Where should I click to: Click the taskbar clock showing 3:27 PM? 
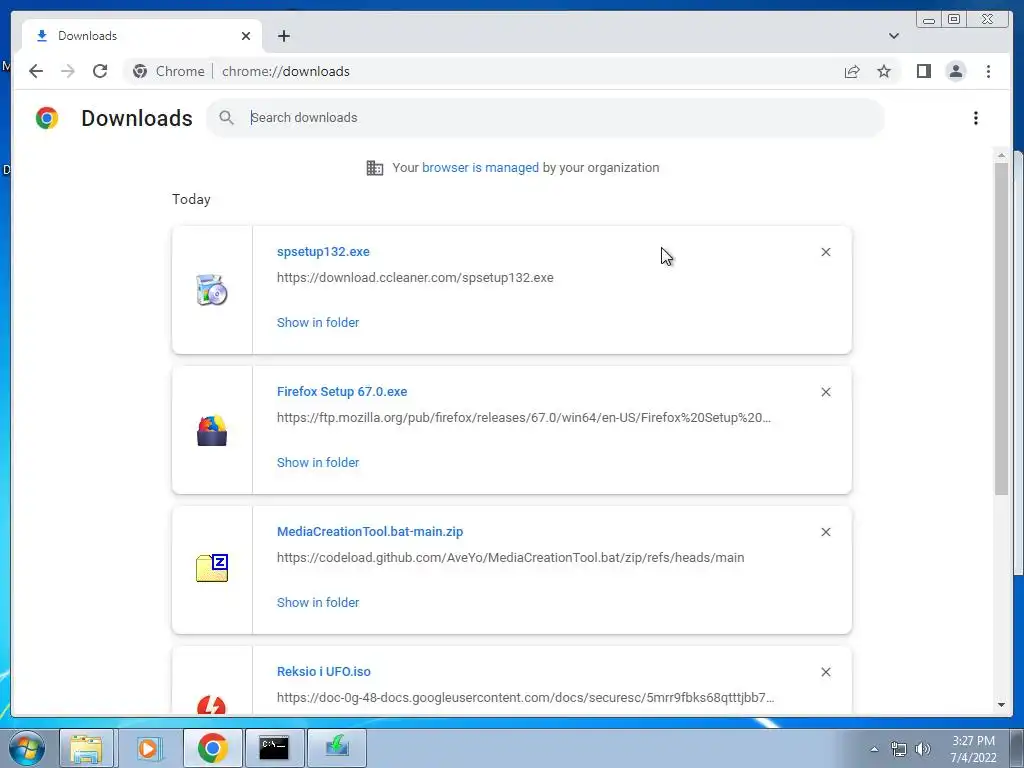973,749
